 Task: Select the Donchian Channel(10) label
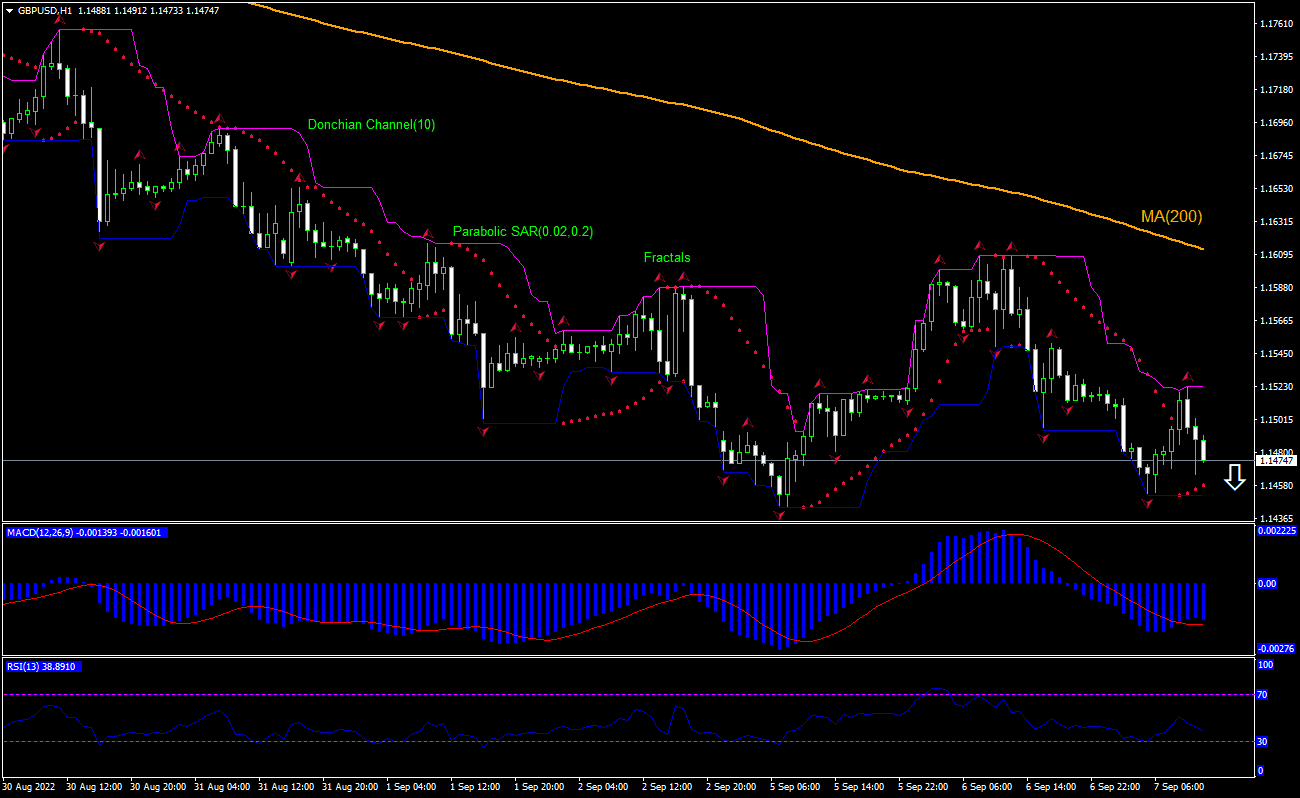coord(371,125)
